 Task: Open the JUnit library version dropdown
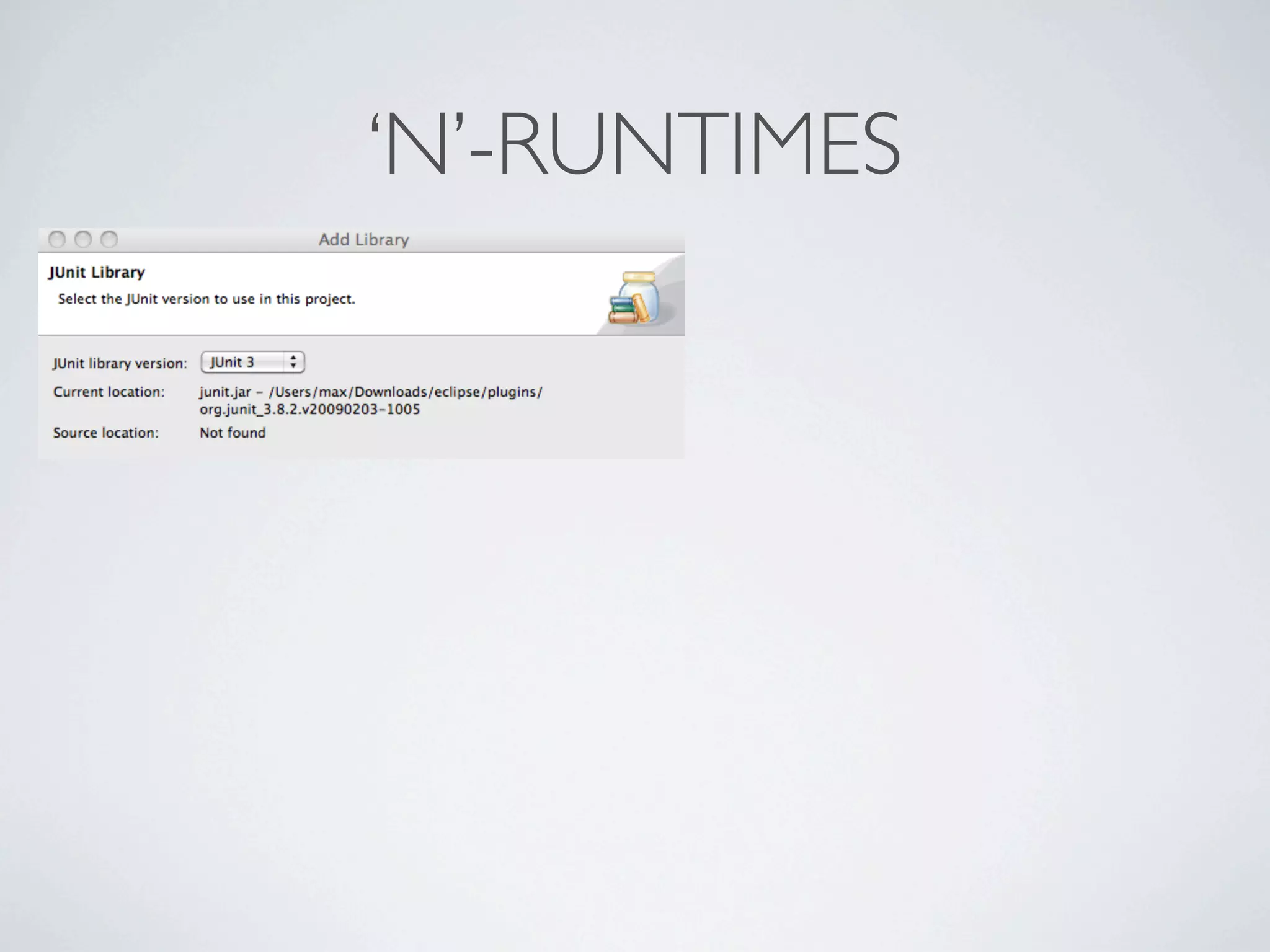(x=252, y=363)
